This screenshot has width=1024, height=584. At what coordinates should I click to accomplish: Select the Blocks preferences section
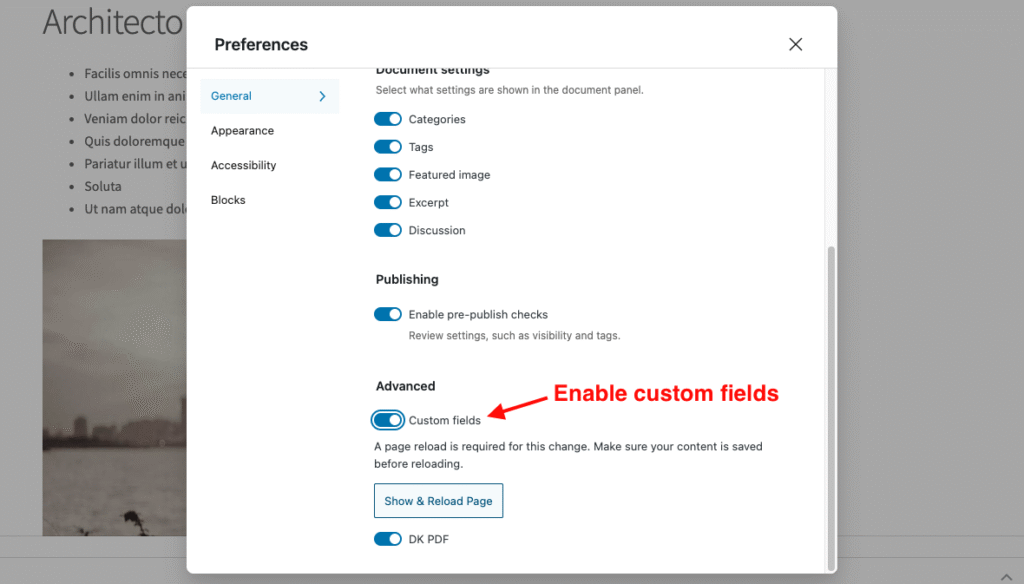click(227, 199)
